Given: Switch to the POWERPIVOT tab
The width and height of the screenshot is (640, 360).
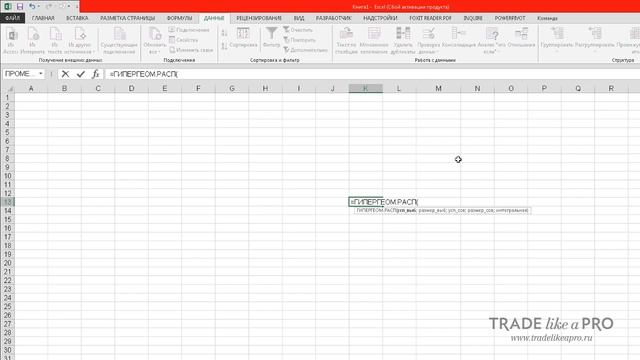Looking at the screenshot, I should (x=510, y=18).
